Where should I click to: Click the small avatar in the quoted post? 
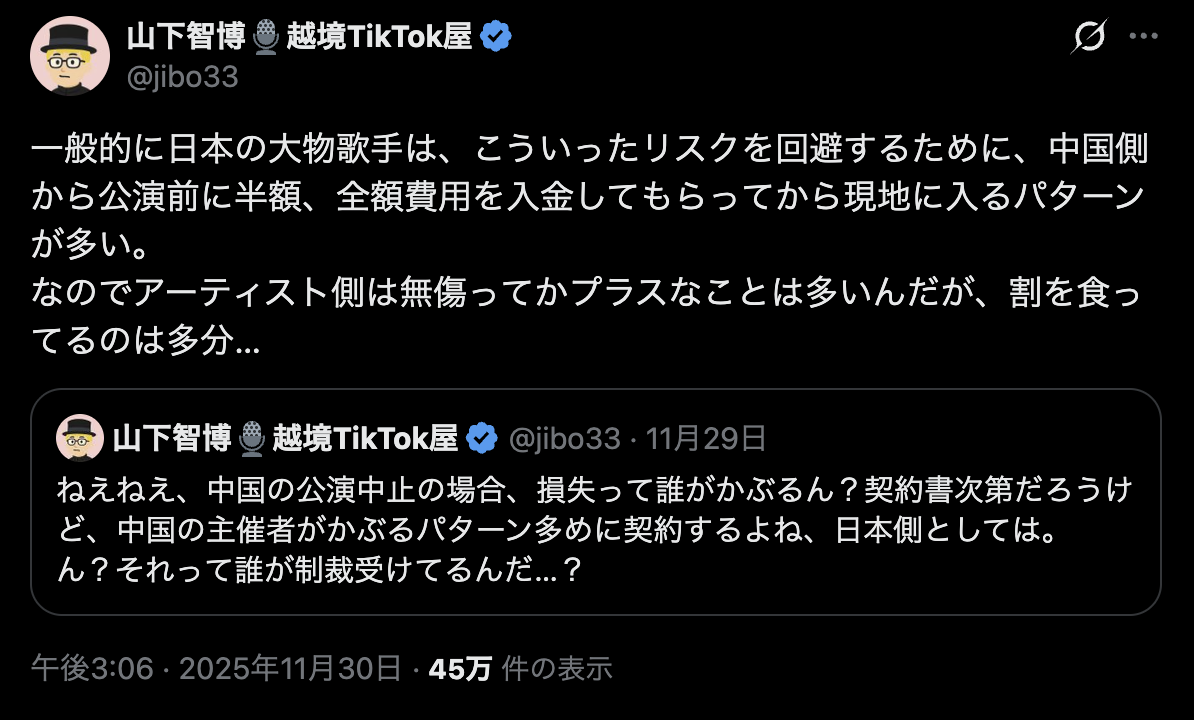tap(80, 438)
